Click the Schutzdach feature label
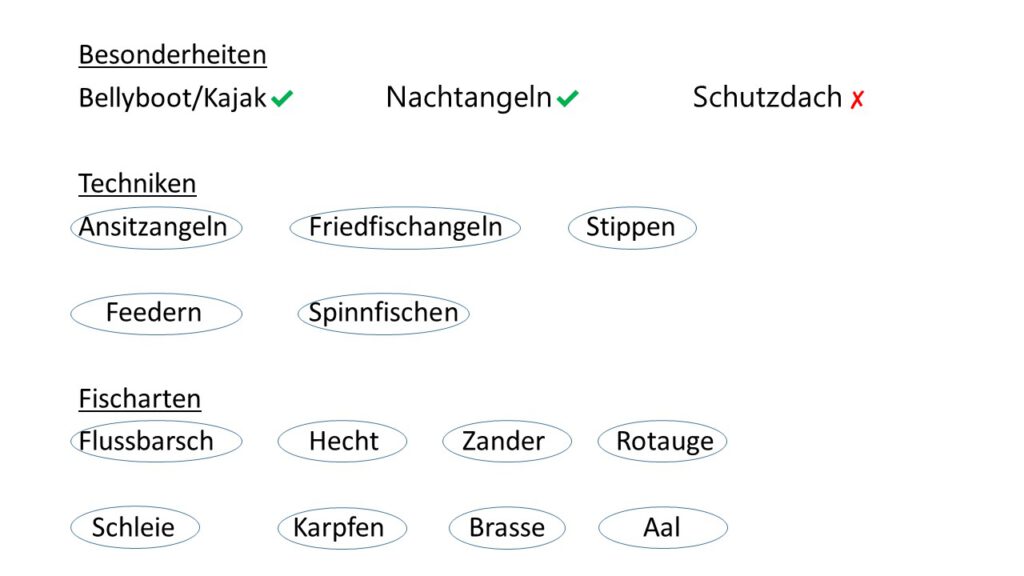 (767, 97)
